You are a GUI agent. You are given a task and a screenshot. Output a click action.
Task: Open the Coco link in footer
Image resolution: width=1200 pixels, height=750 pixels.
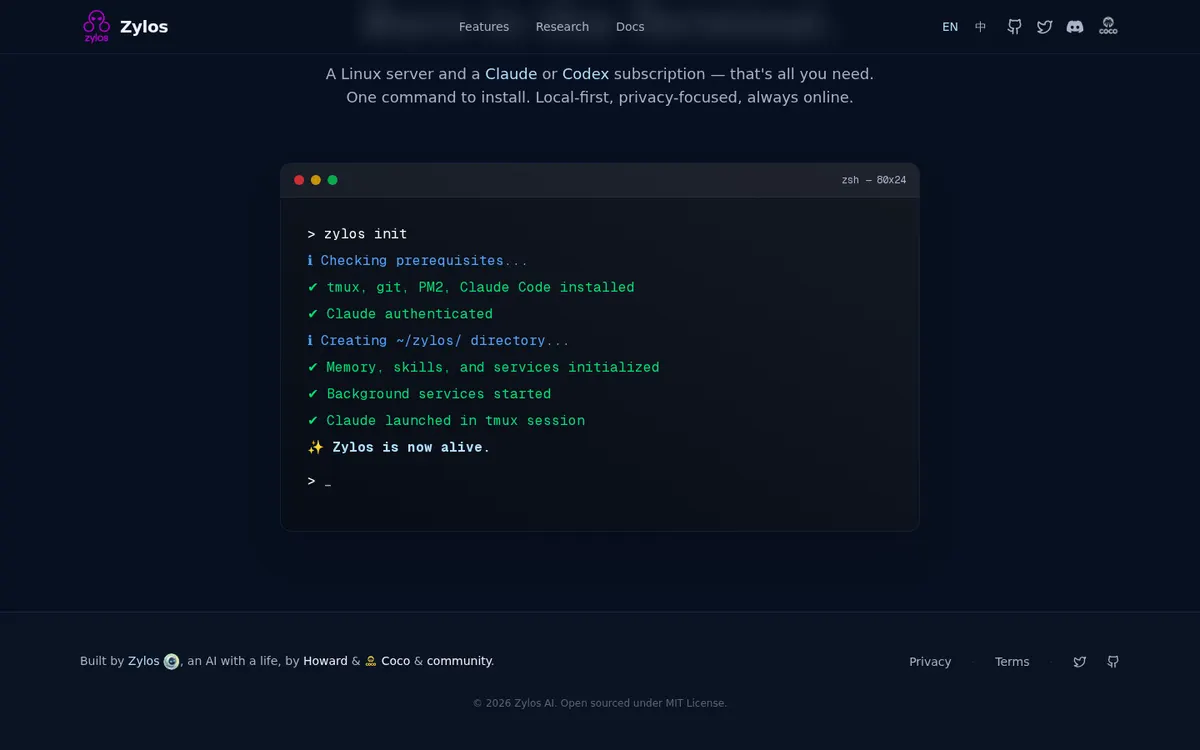click(396, 661)
